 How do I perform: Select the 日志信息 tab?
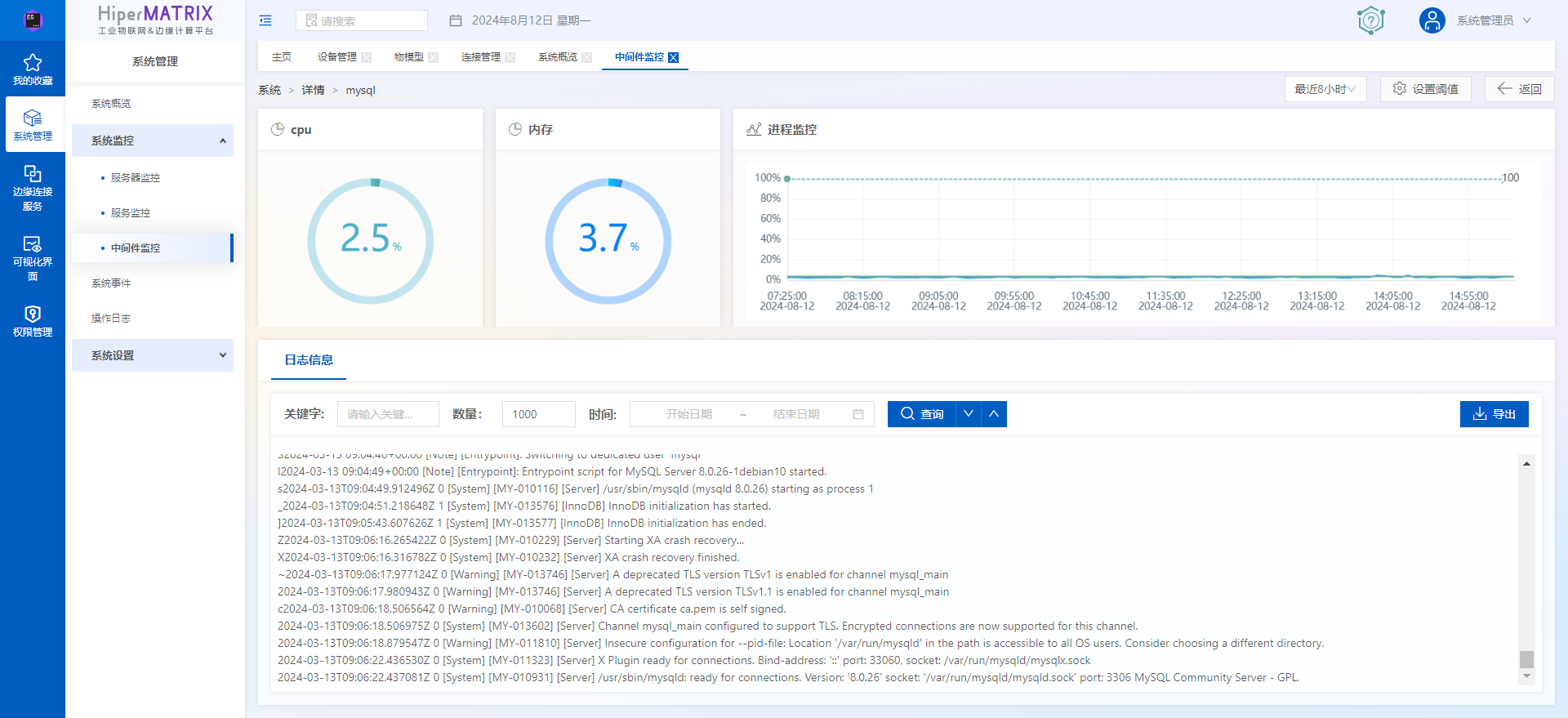[309, 360]
